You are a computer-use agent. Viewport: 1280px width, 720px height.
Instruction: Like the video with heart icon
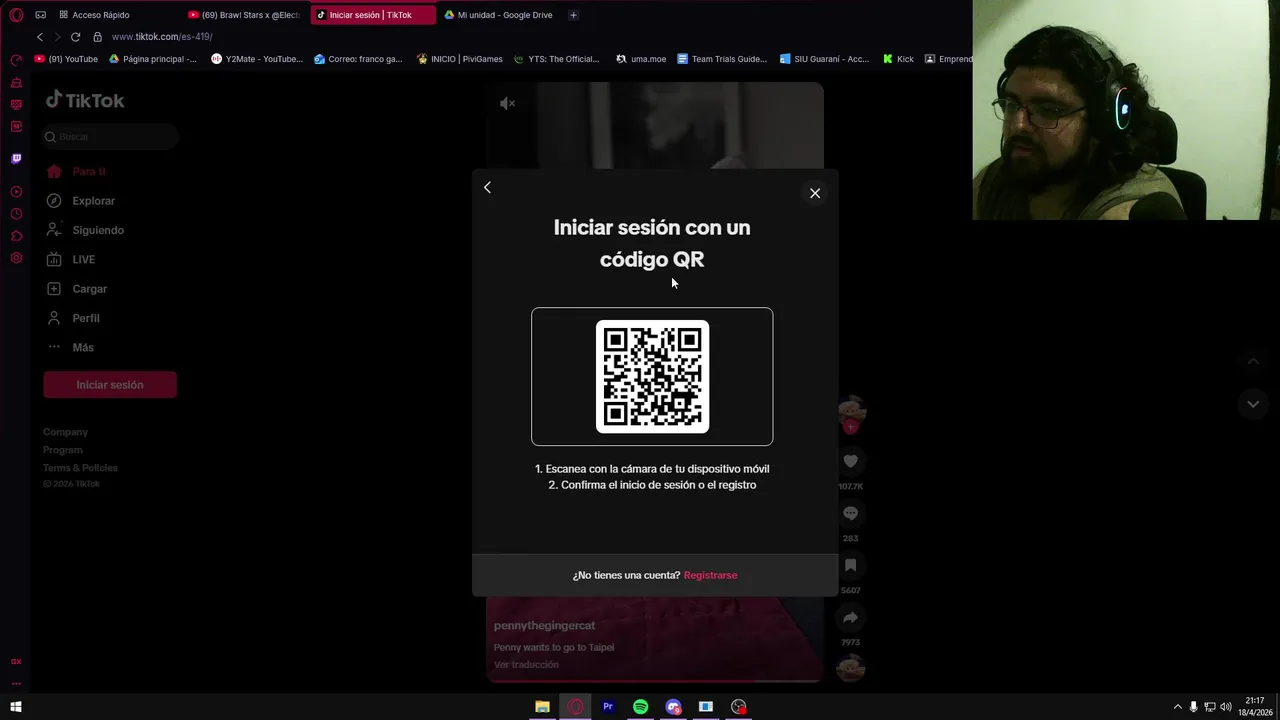coord(850,461)
